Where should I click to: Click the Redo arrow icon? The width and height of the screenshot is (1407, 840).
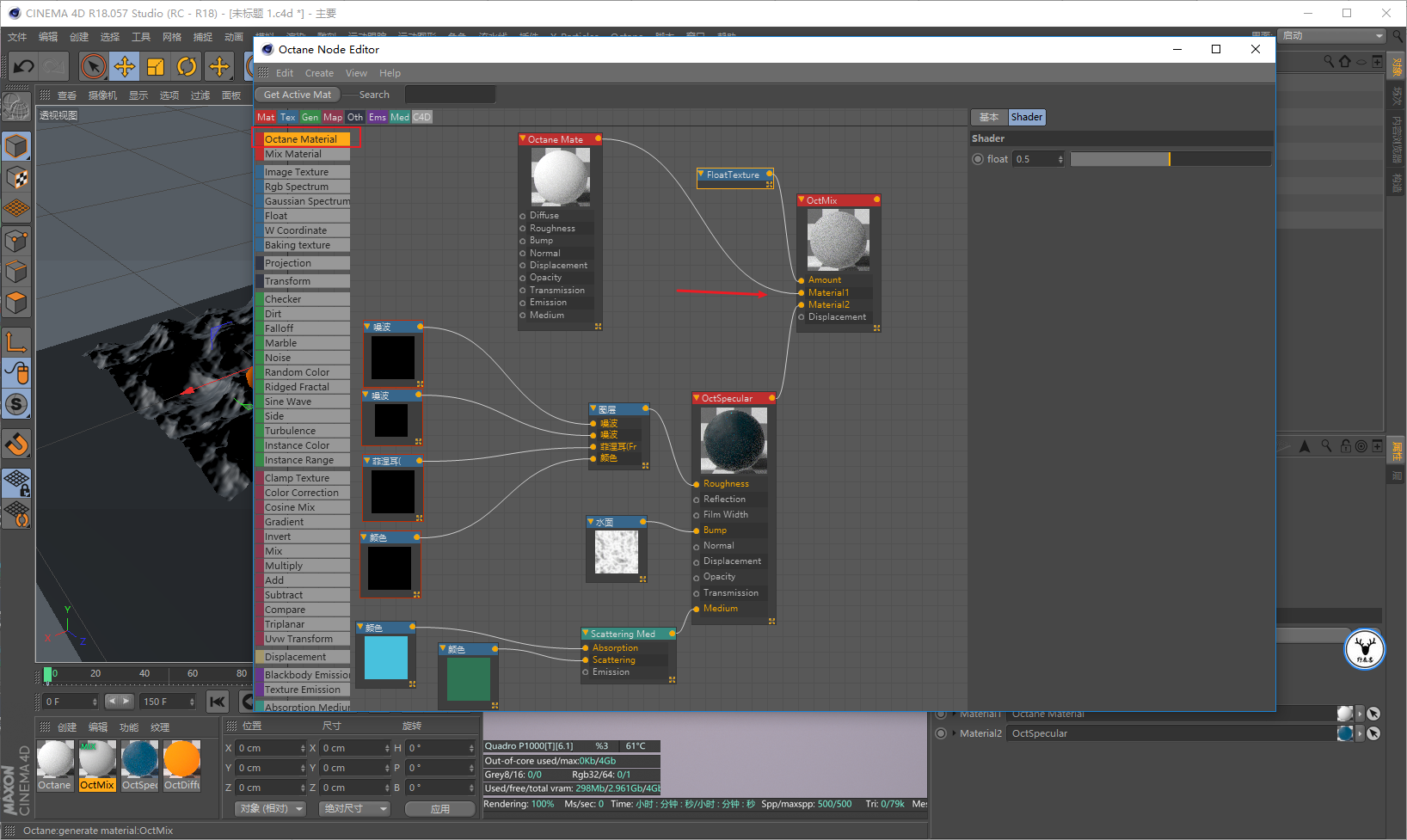(x=54, y=66)
